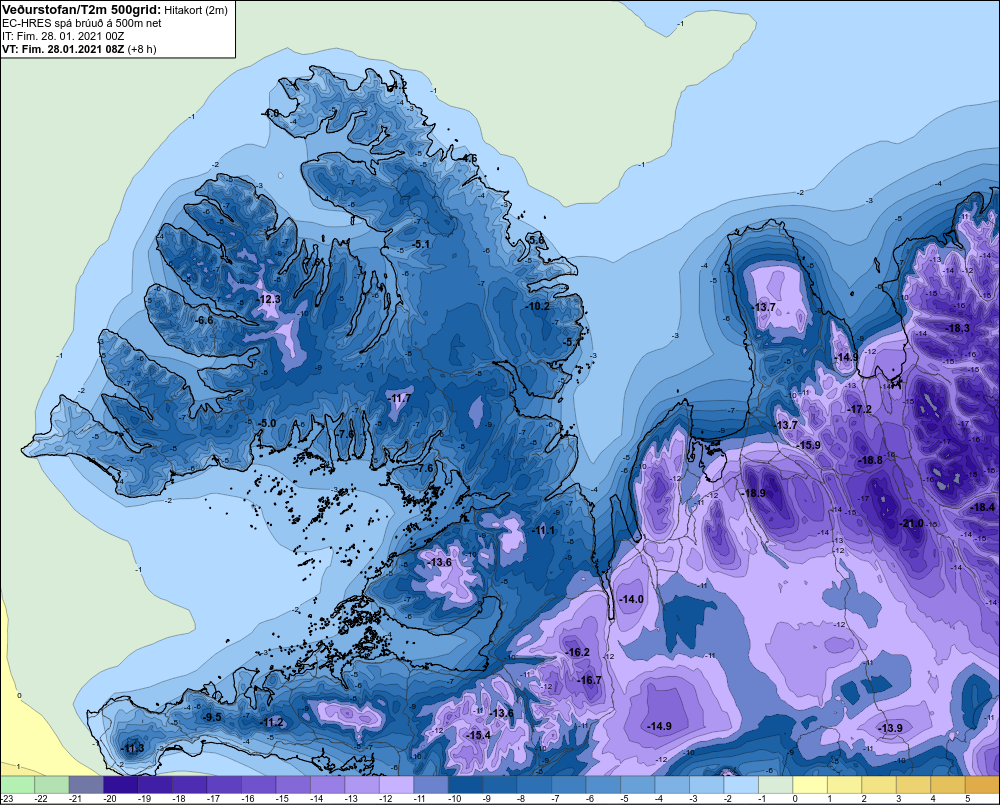The height and width of the screenshot is (805, 1000).
Task: Click the -6.6 temperature value on the map
Action: 205,320
